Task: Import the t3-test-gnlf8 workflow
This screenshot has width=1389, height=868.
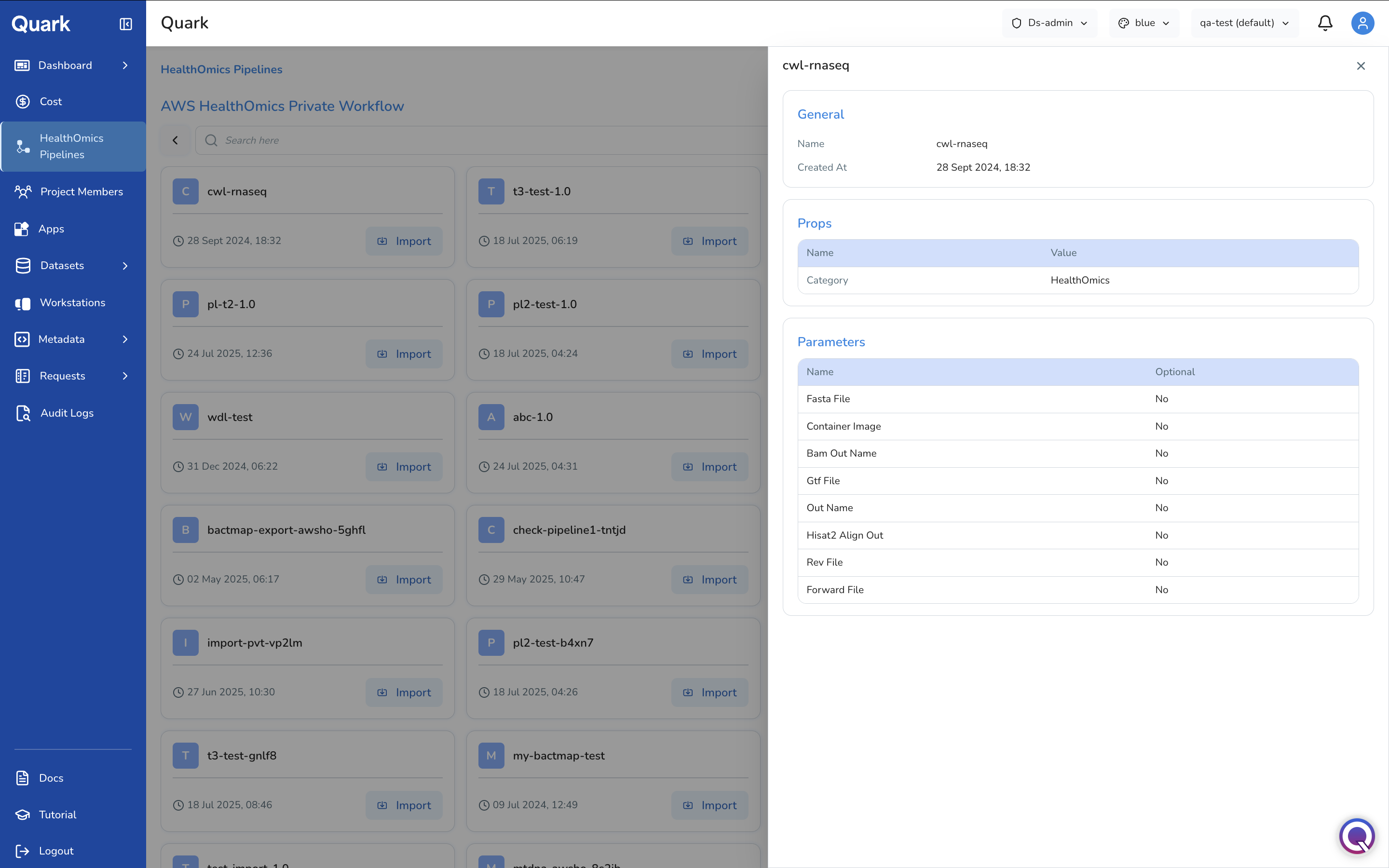Action: 404,805
